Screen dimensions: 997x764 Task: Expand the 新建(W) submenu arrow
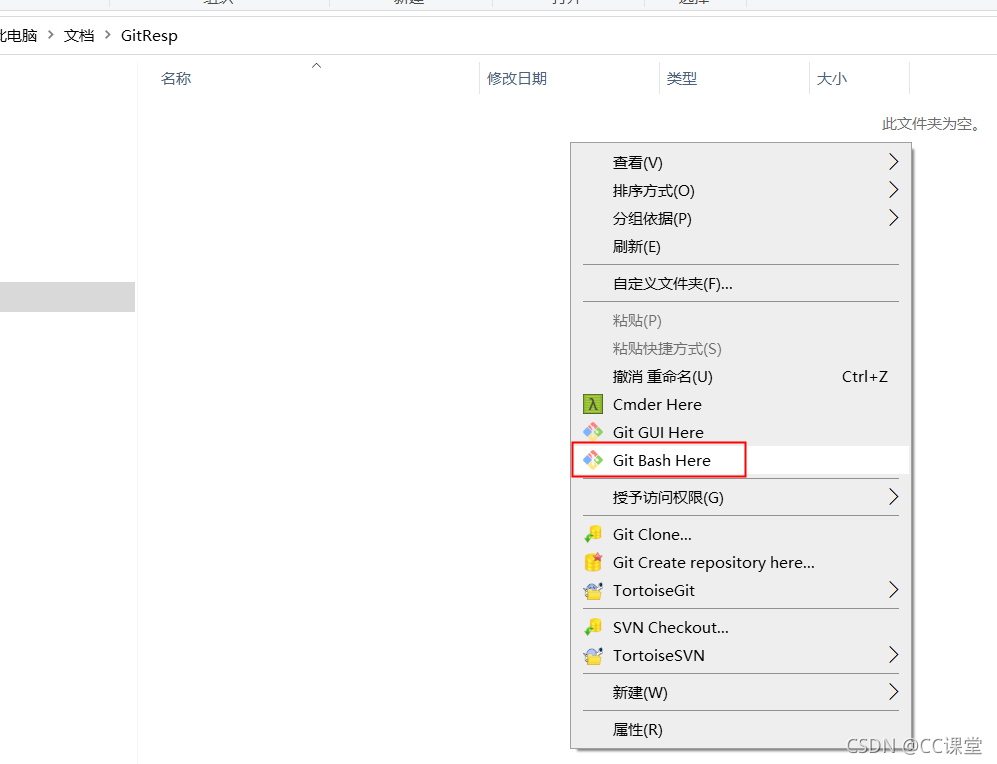coord(893,692)
